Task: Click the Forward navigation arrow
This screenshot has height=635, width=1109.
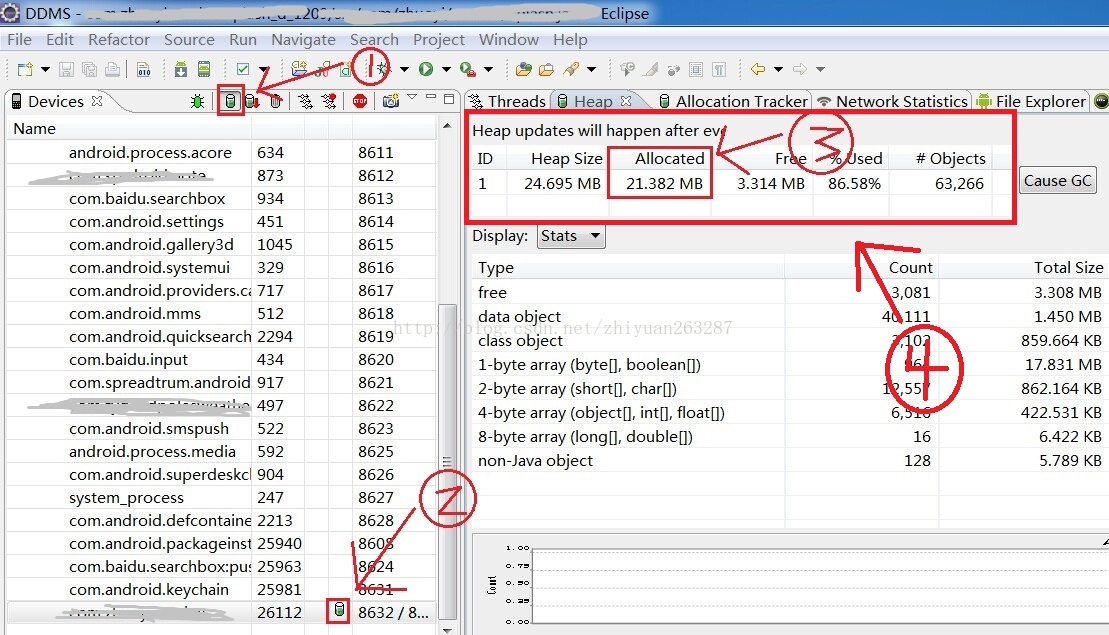Action: pos(800,69)
